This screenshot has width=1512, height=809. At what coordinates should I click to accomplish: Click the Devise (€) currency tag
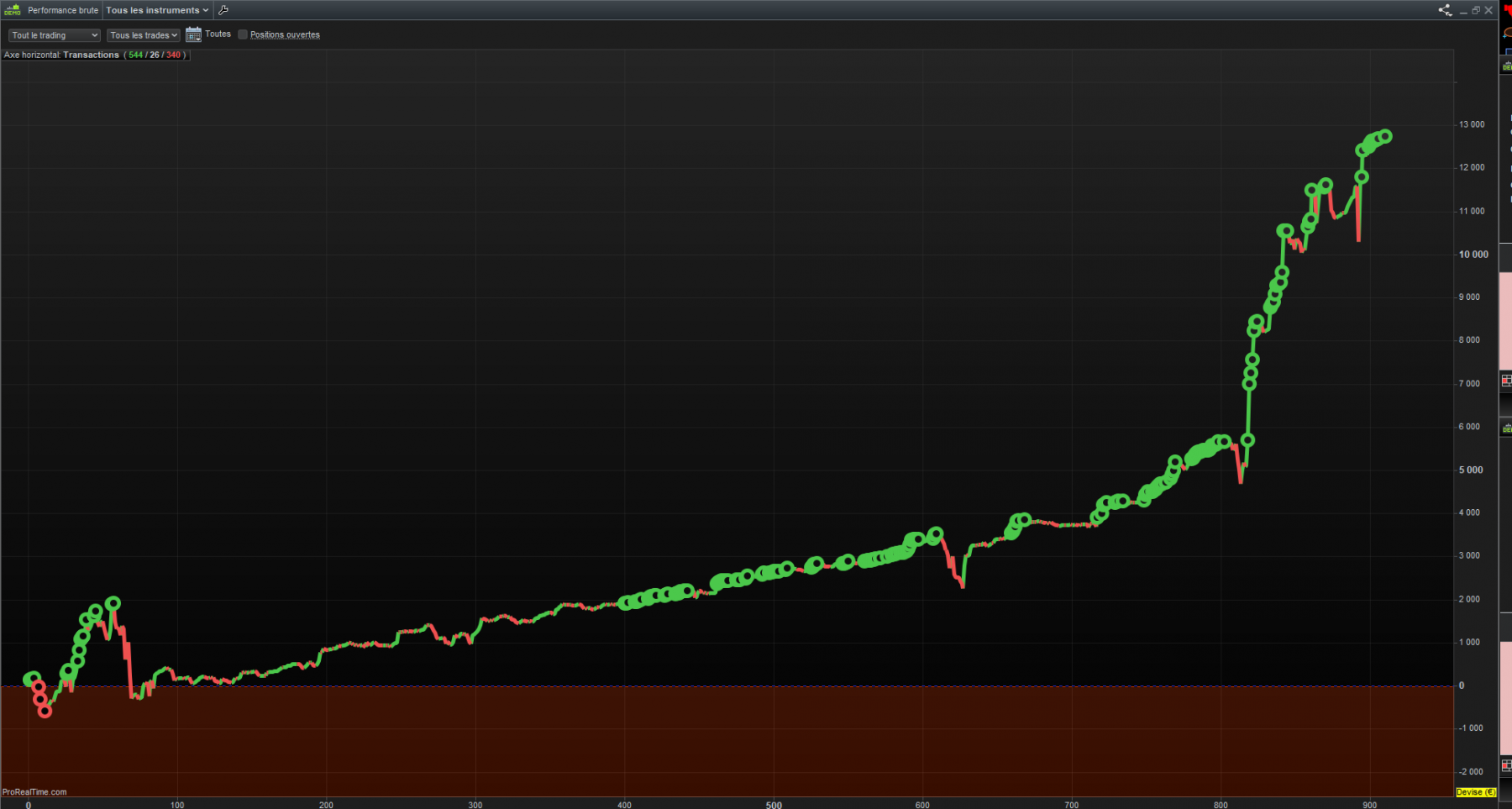[x=1476, y=792]
